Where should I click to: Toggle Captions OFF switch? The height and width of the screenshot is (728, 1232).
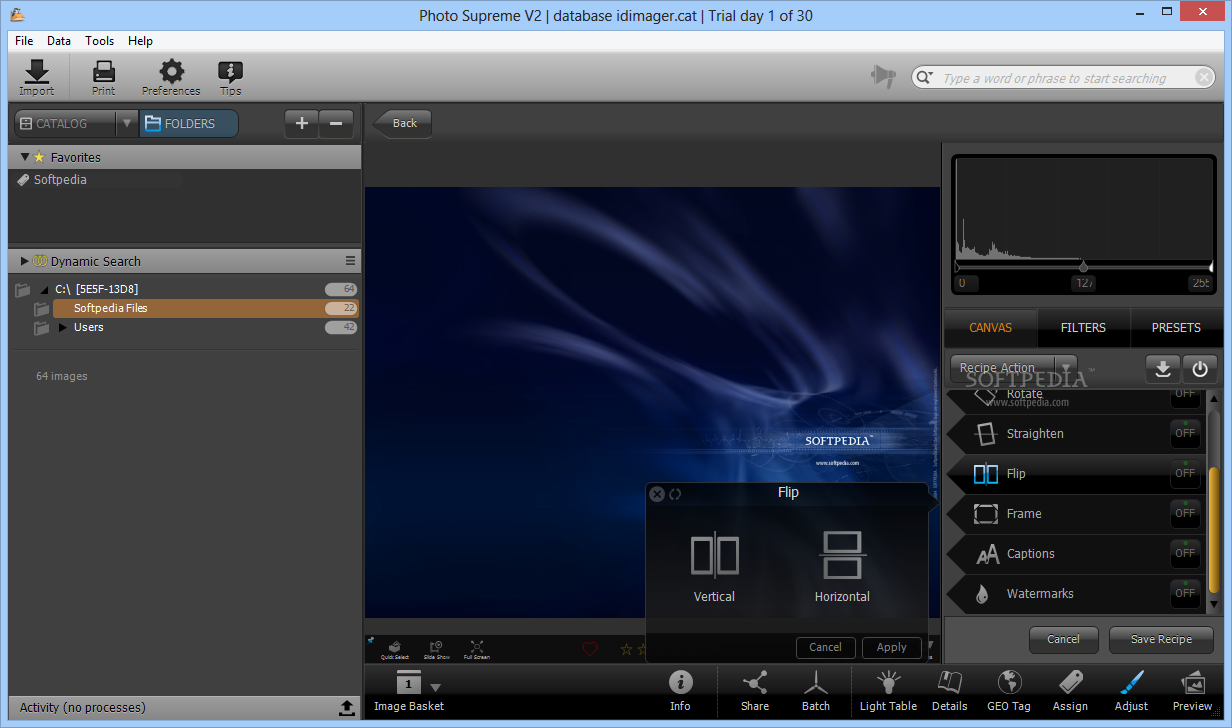[1185, 554]
